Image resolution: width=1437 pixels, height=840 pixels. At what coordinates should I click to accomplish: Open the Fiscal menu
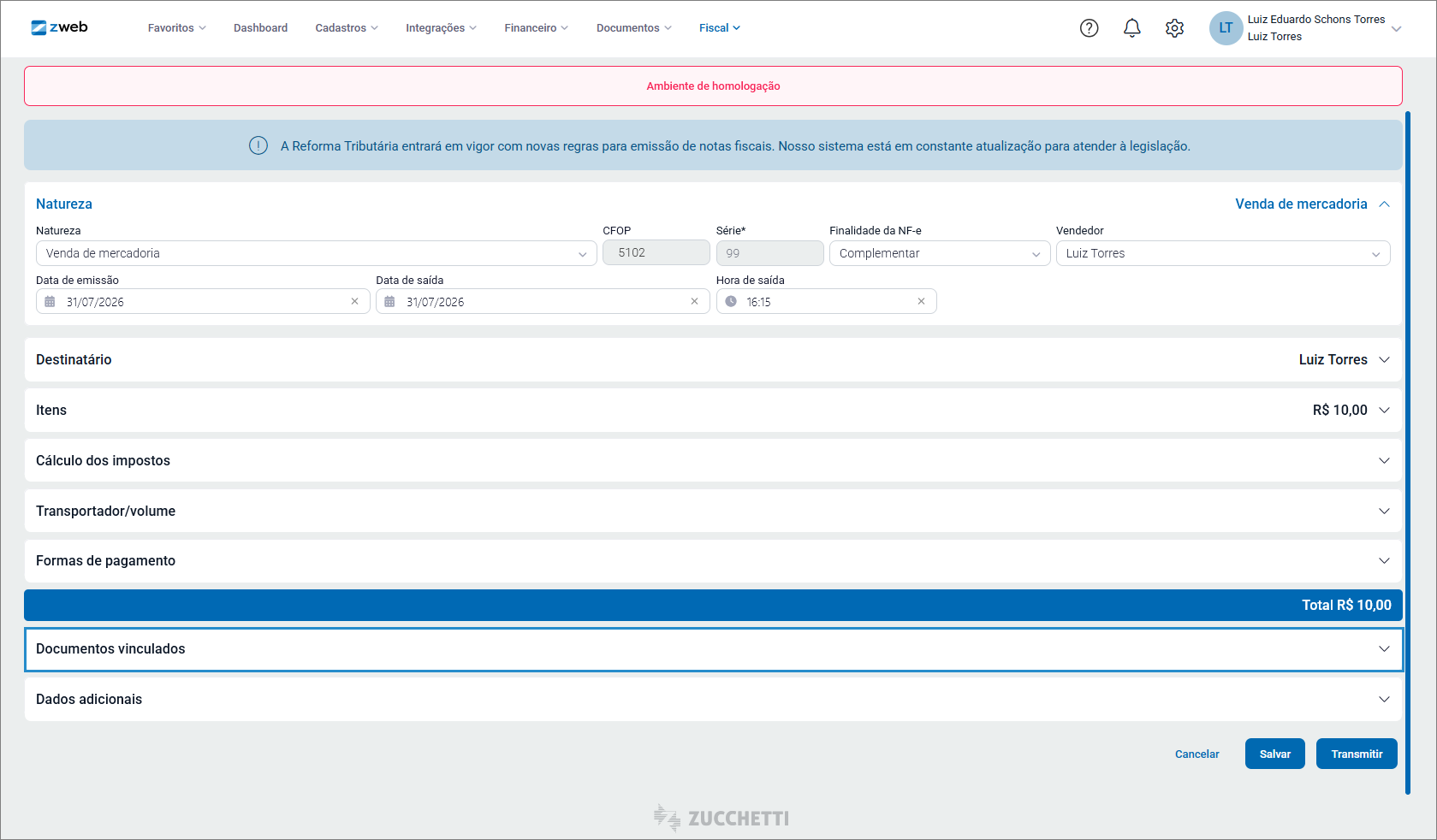(719, 28)
